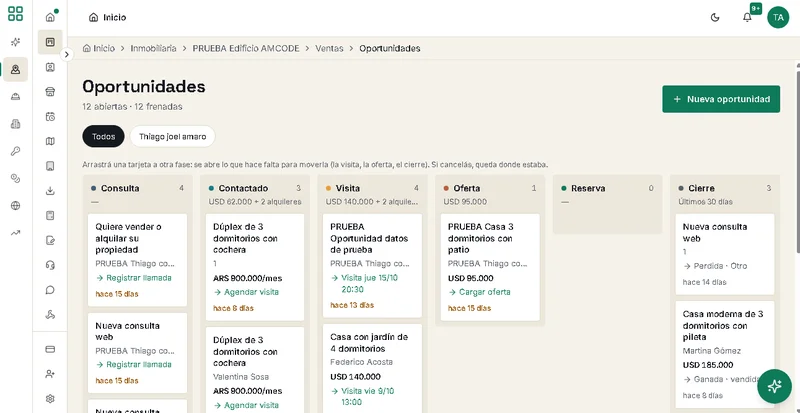This screenshot has width=800, height=413.
Task: Toggle dark mode with the moon icon
Action: click(x=715, y=17)
